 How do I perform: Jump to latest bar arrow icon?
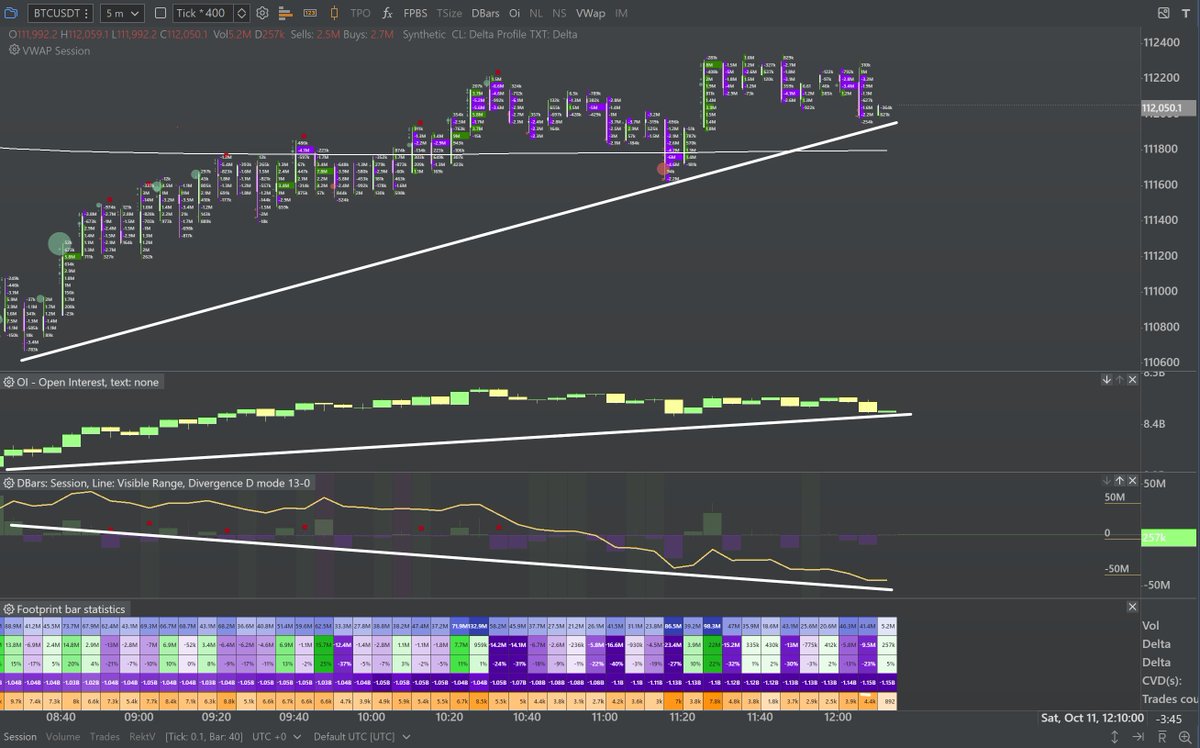coord(1139,737)
